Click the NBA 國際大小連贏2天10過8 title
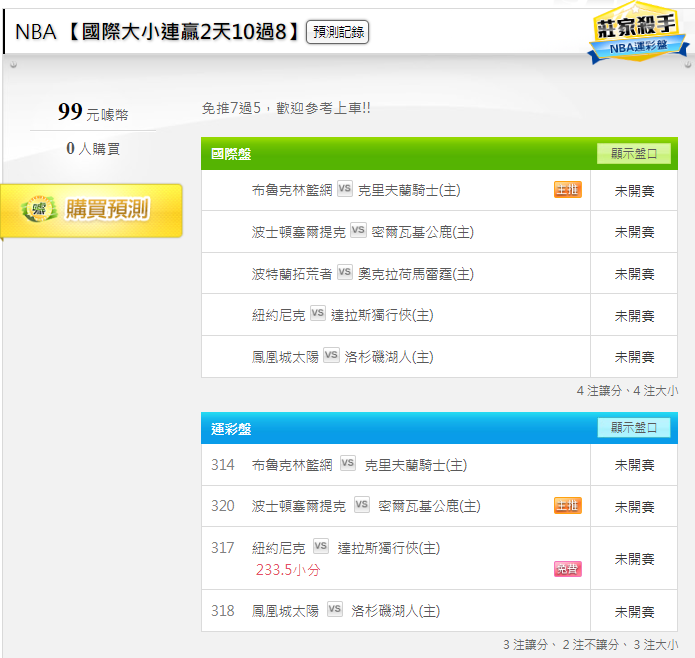Image resolution: width=695 pixels, height=658 pixels. pyautogui.click(x=158, y=32)
